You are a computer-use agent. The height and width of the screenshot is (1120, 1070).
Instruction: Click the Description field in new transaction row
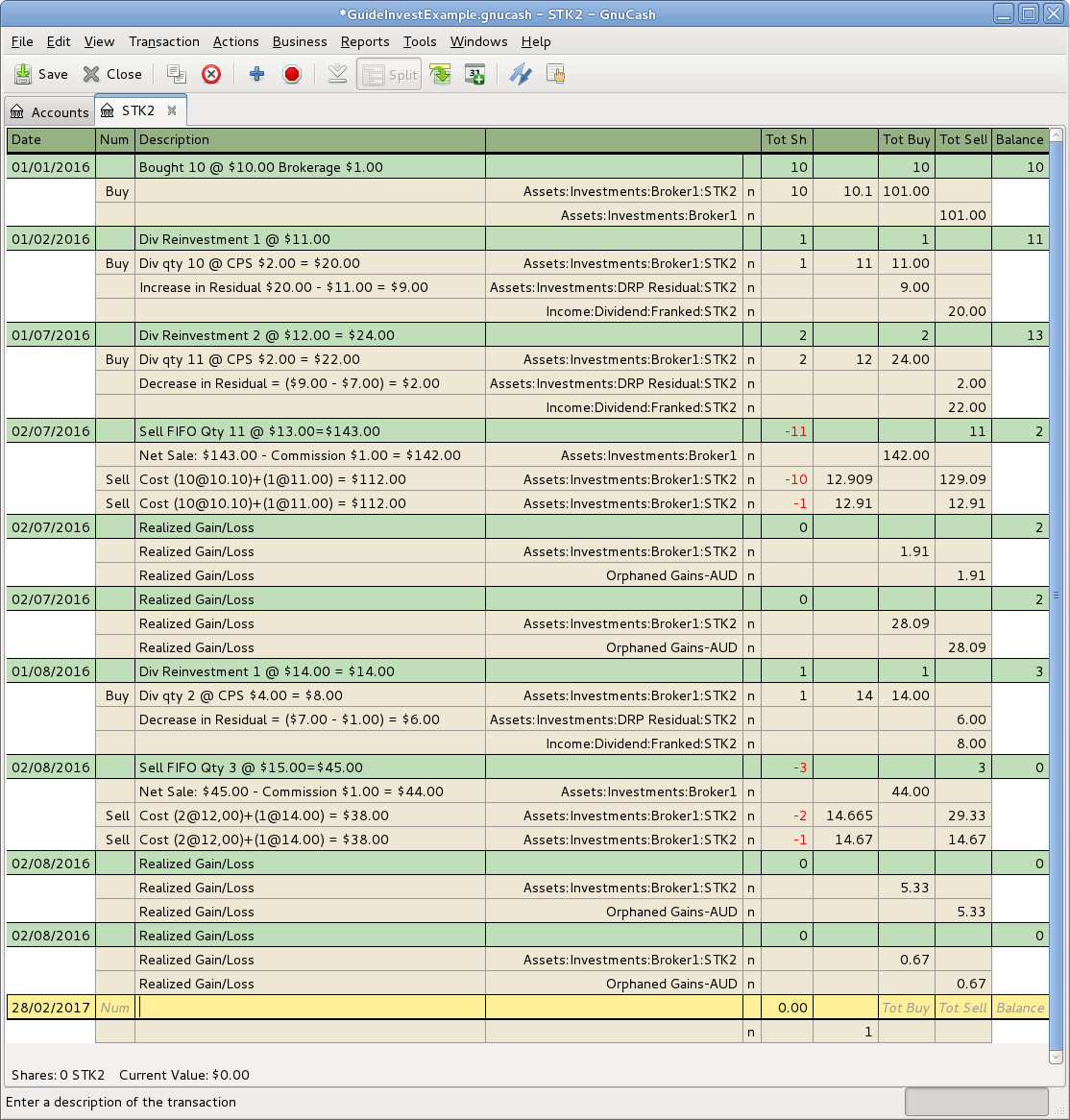(x=309, y=1007)
